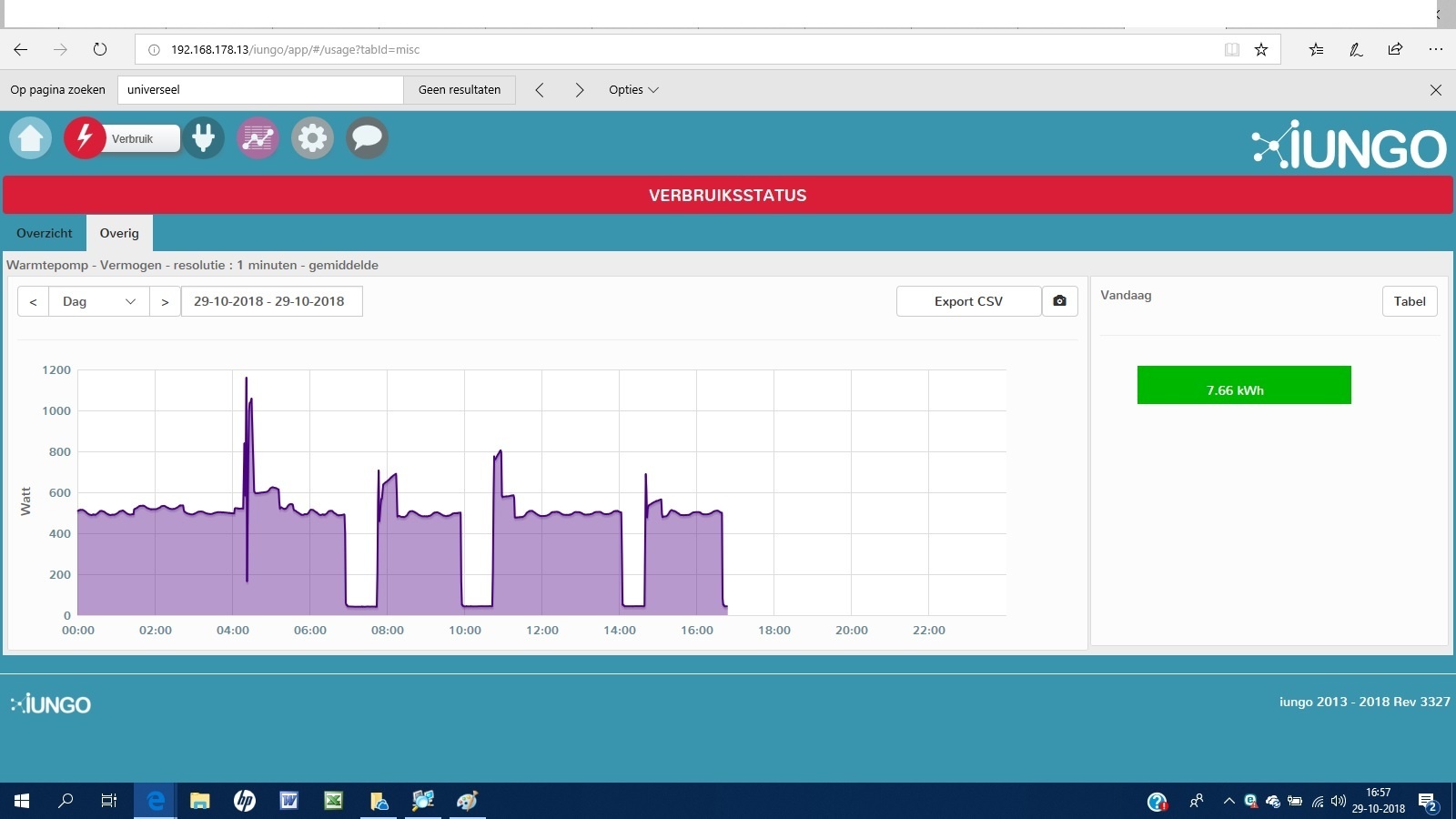Click the Warmtepomp - Vermogen chart title
1456x819 pixels.
[x=192, y=265]
